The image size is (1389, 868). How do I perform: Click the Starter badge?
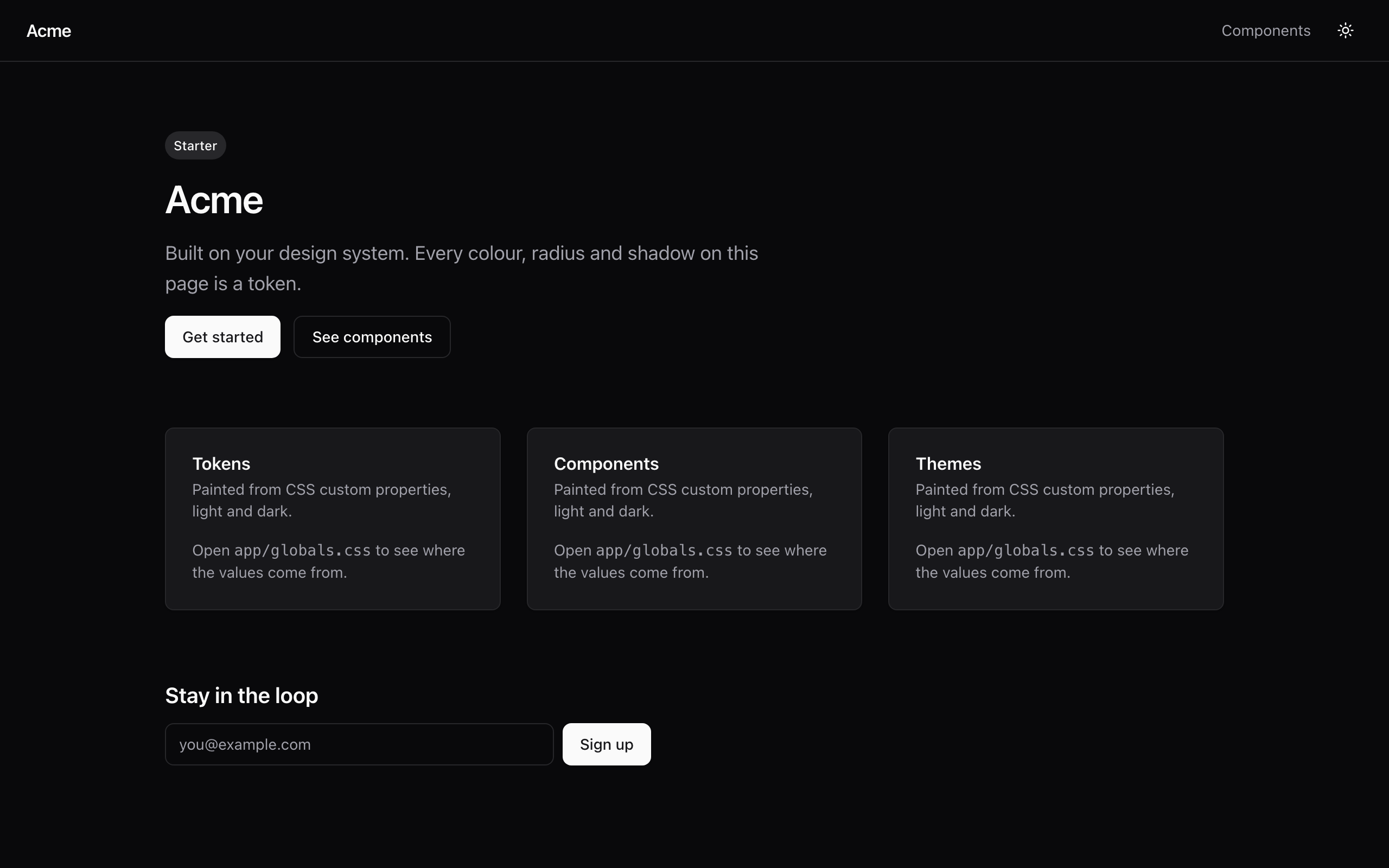click(x=196, y=145)
